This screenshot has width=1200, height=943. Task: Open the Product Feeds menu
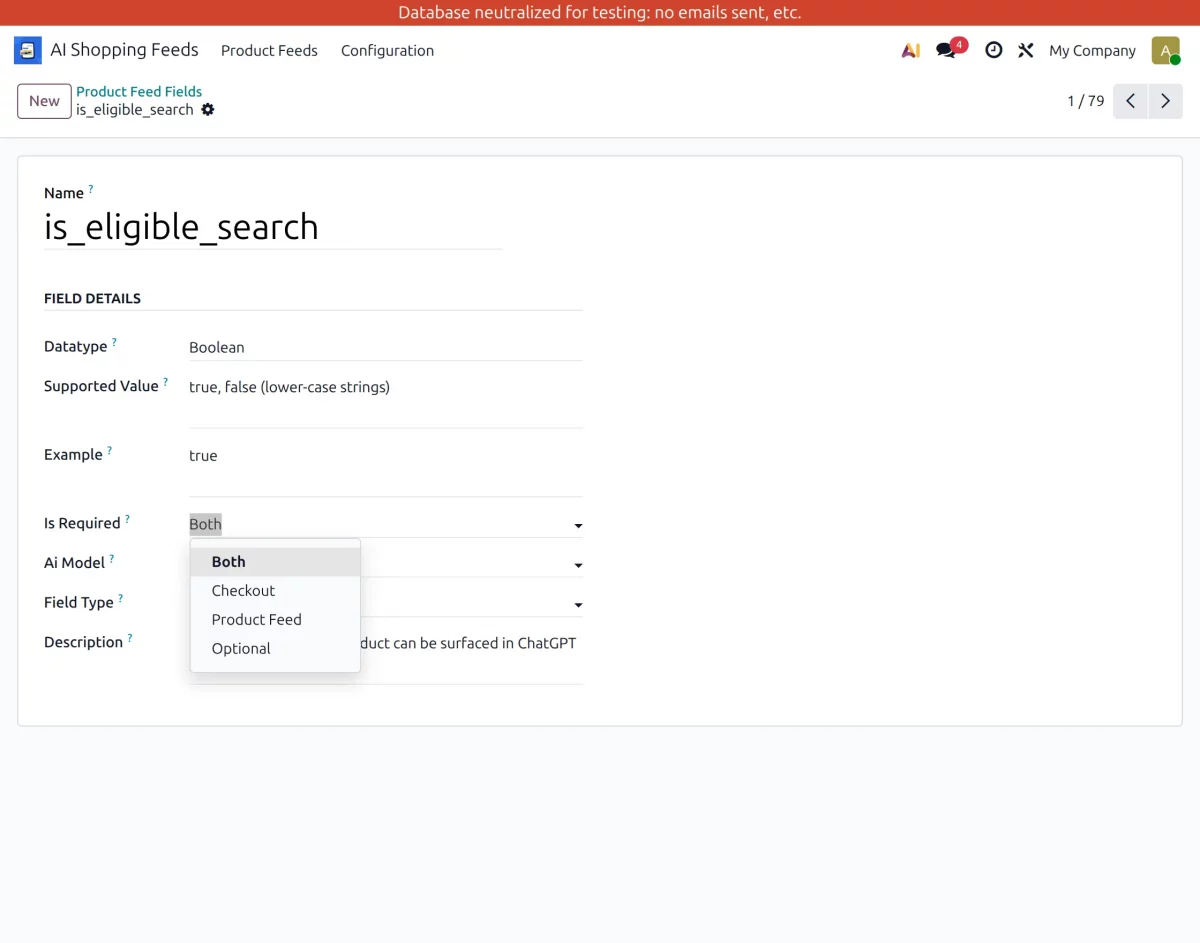[269, 50]
